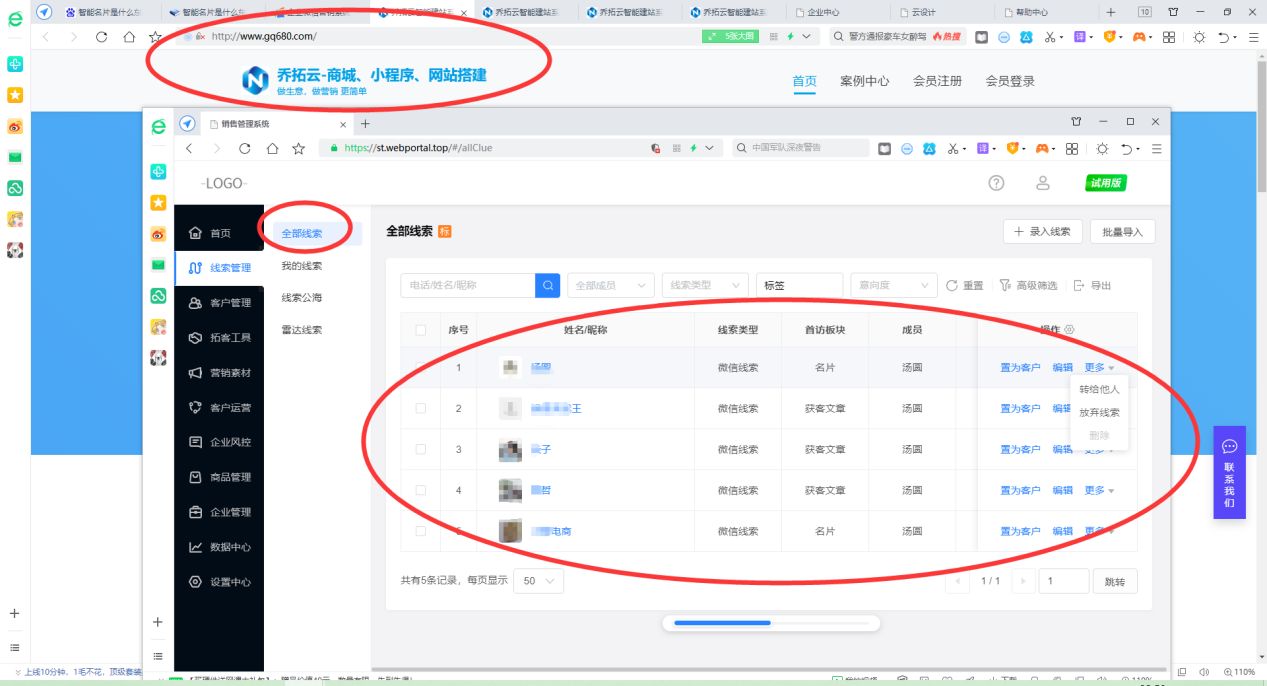Select 数据中心 chart icon in sidebar
Image resolution: width=1267 pixels, height=686 pixels.
(x=196, y=547)
